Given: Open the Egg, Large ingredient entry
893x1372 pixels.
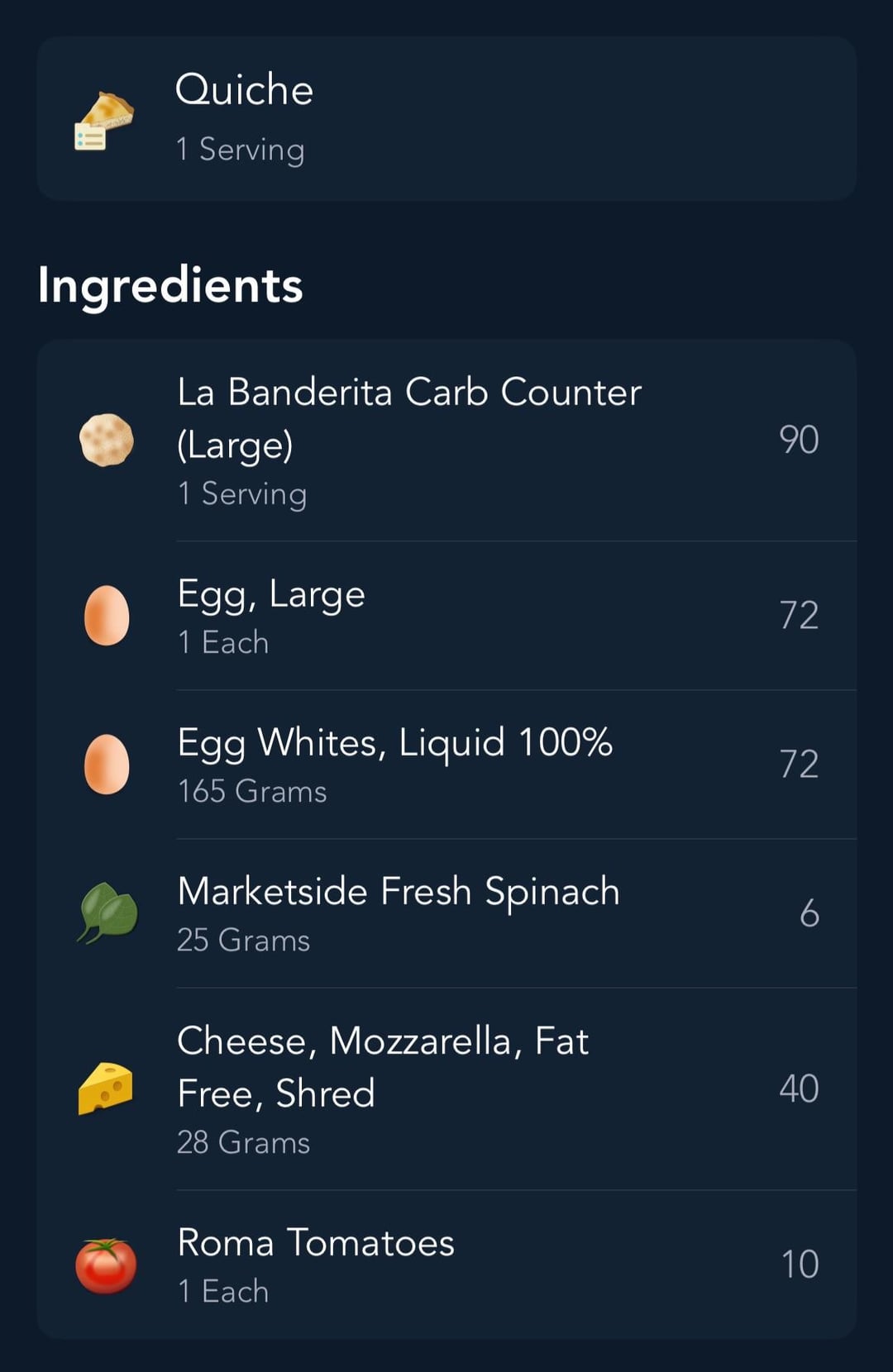Looking at the screenshot, I should pos(446,616).
